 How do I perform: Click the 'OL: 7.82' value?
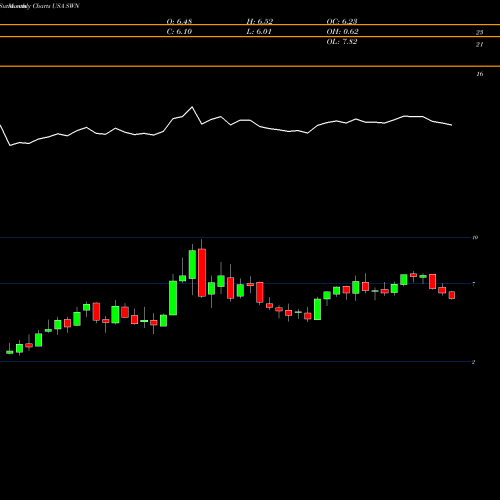[342, 42]
